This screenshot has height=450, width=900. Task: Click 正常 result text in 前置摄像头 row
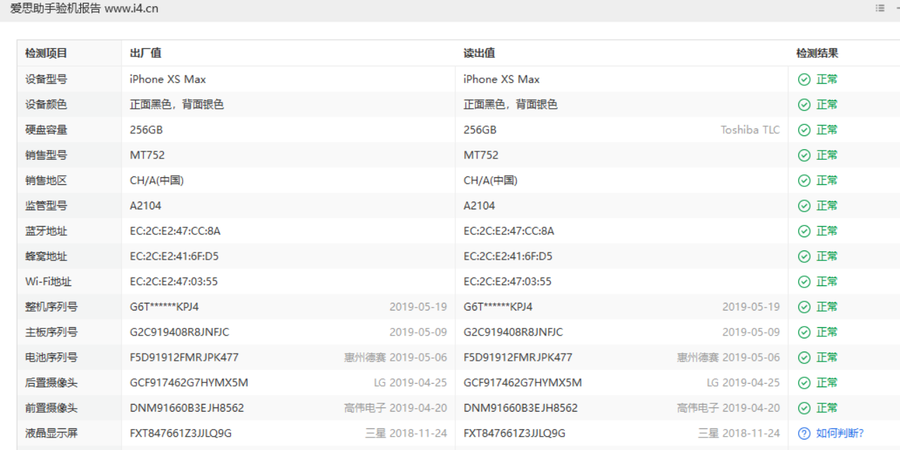[x=827, y=408]
